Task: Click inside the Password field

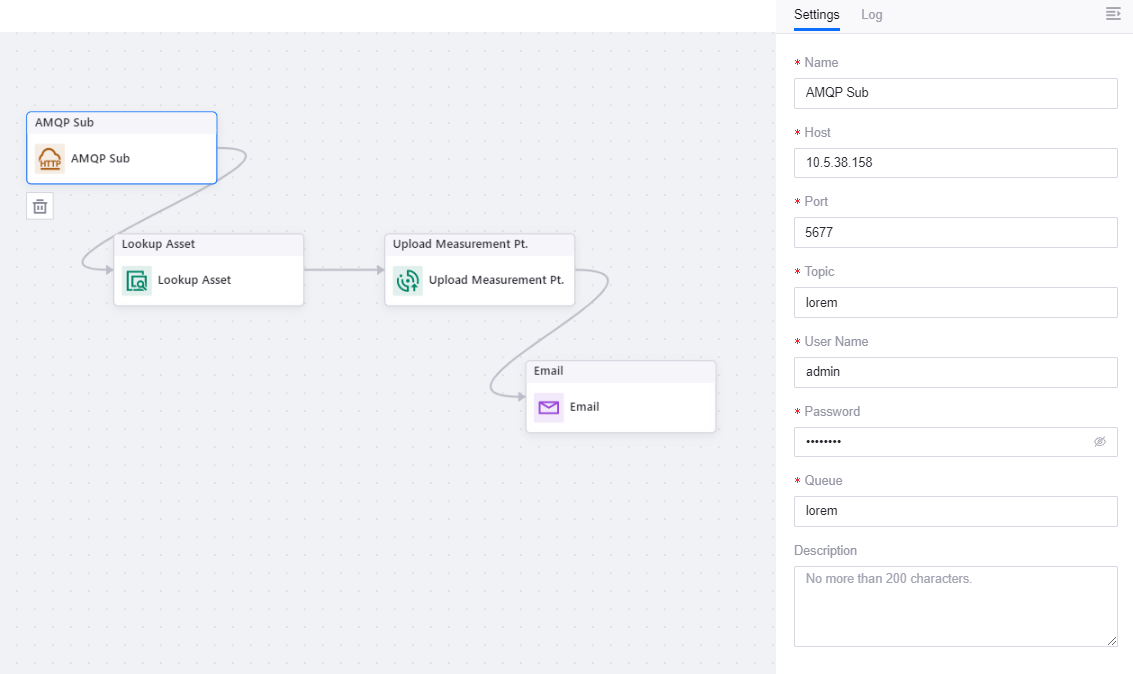Action: (x=940, y=442)
